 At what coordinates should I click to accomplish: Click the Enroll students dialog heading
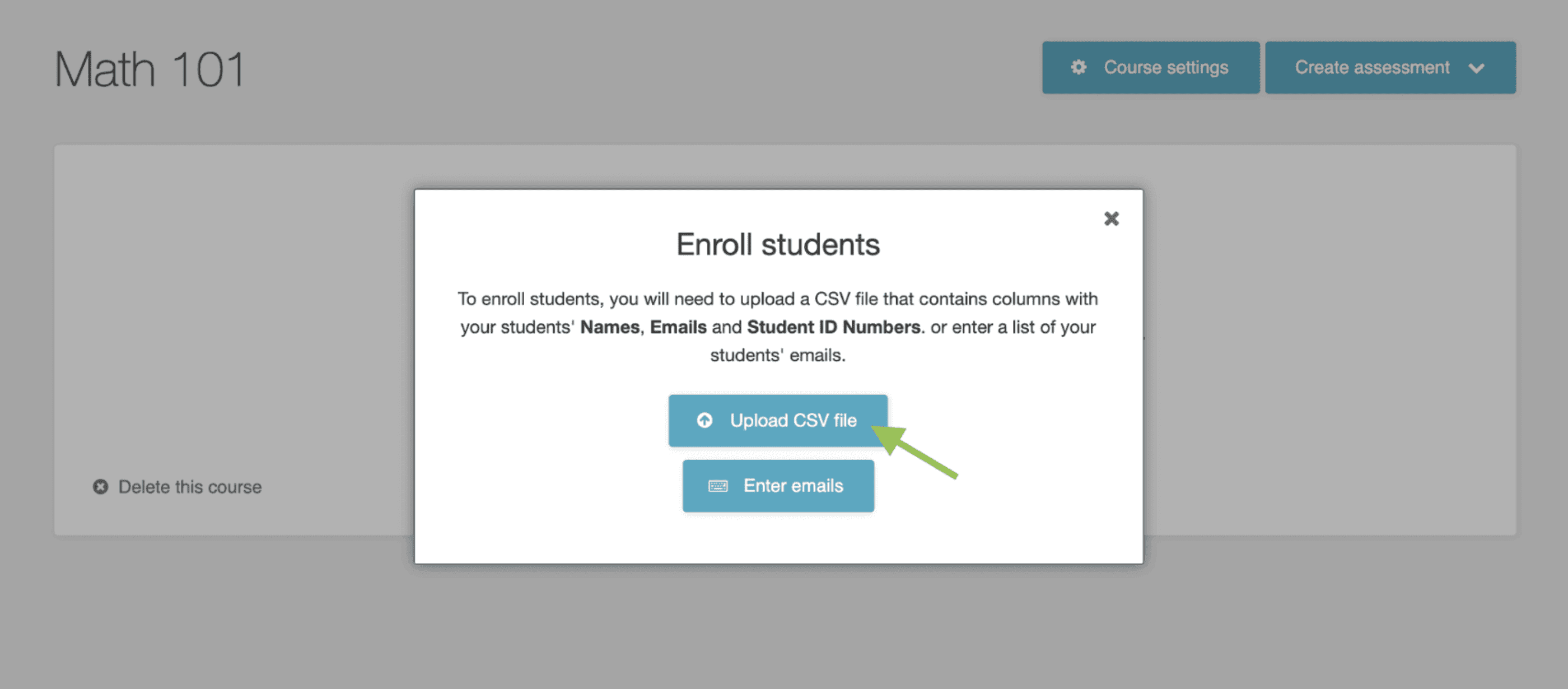click(778, 245)
